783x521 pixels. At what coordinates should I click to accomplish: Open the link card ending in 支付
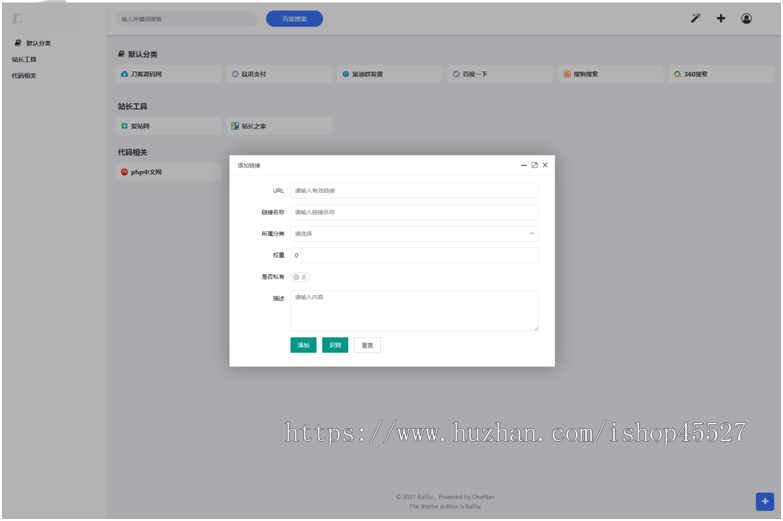pyautogui.click(x=279, y=74)
